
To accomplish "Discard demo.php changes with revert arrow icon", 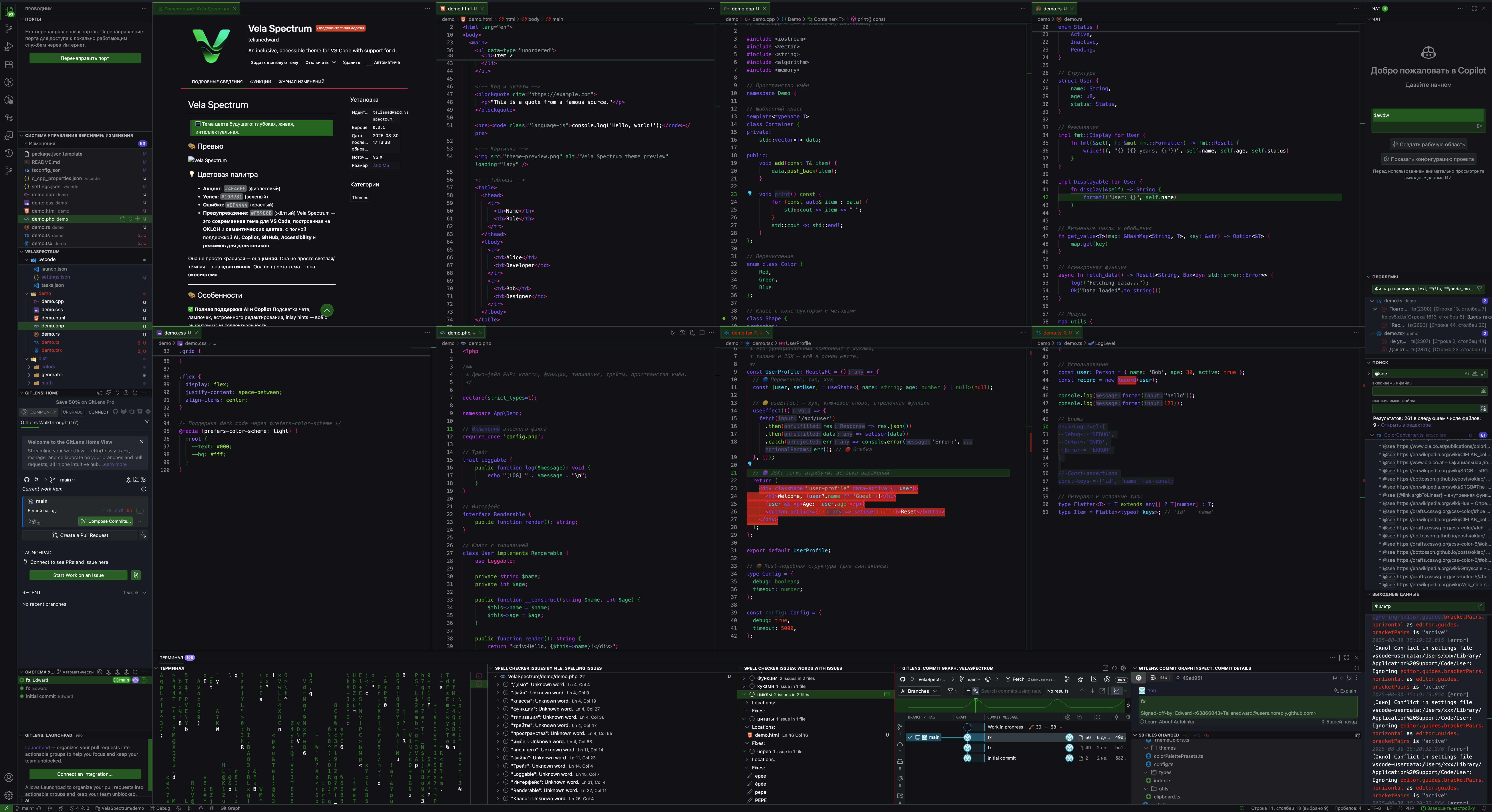I will [x=130, y=219].
